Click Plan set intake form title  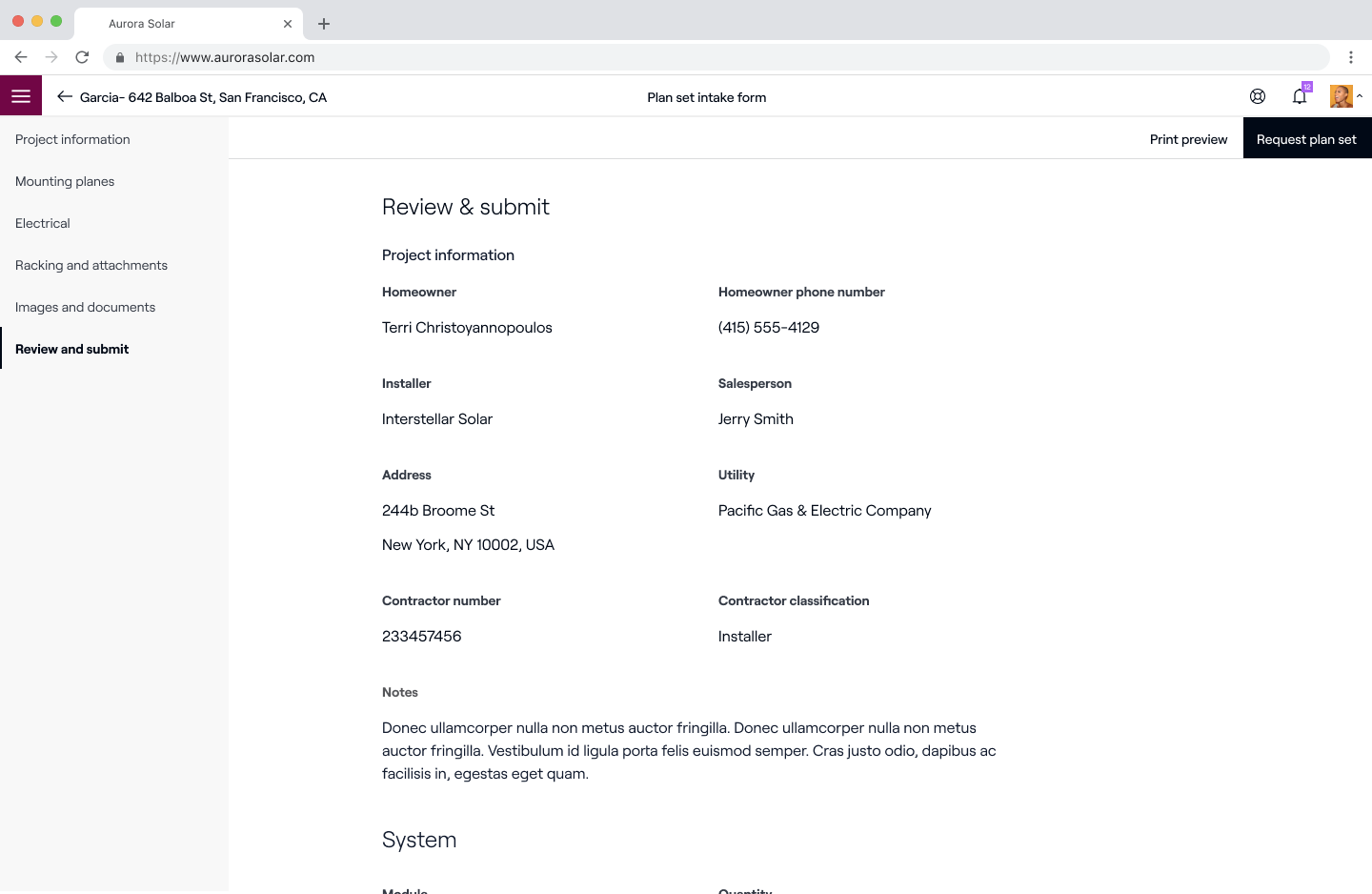[707, 97]
